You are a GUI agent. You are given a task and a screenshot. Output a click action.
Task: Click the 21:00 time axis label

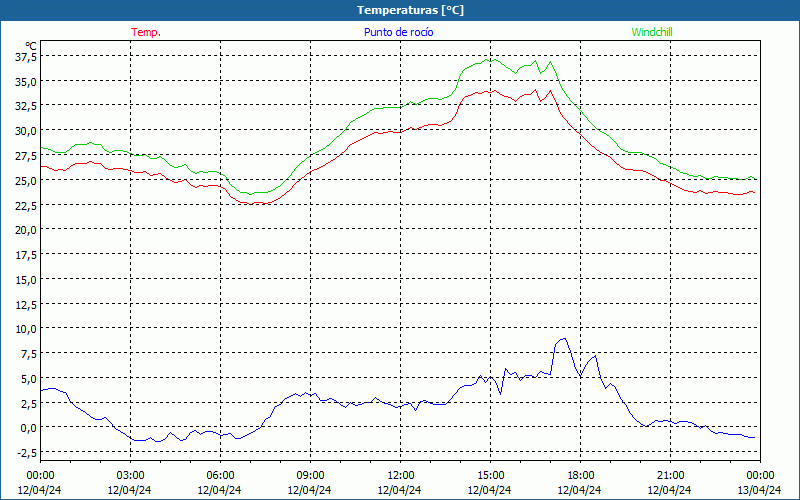point(670,476)
